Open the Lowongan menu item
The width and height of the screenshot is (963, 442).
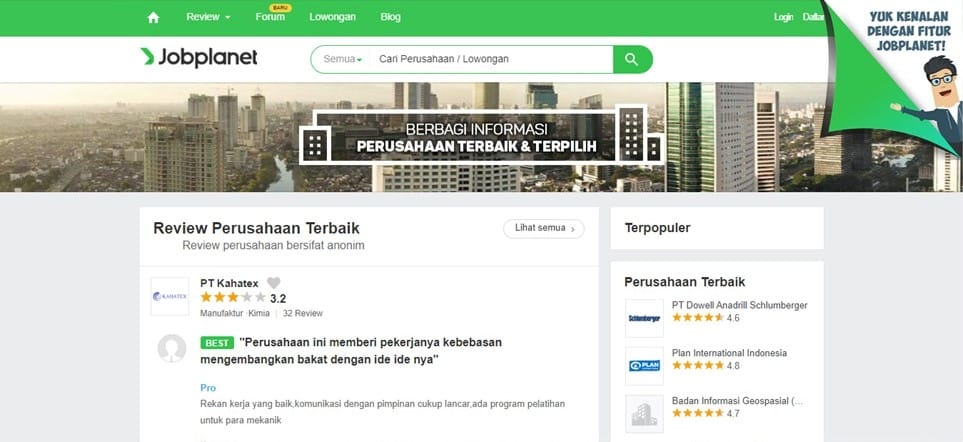pos(332,17)
